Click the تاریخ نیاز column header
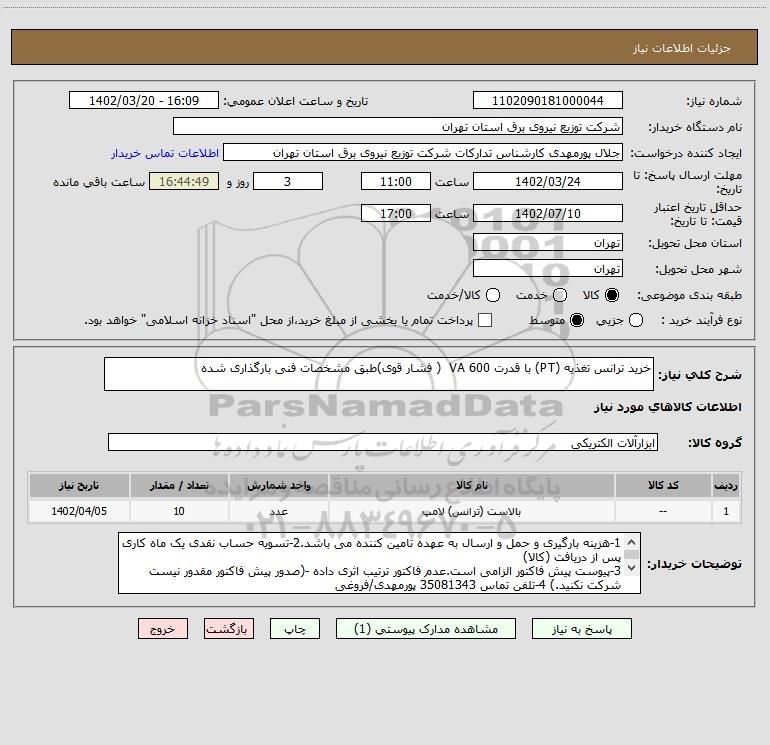 [79, 485]
